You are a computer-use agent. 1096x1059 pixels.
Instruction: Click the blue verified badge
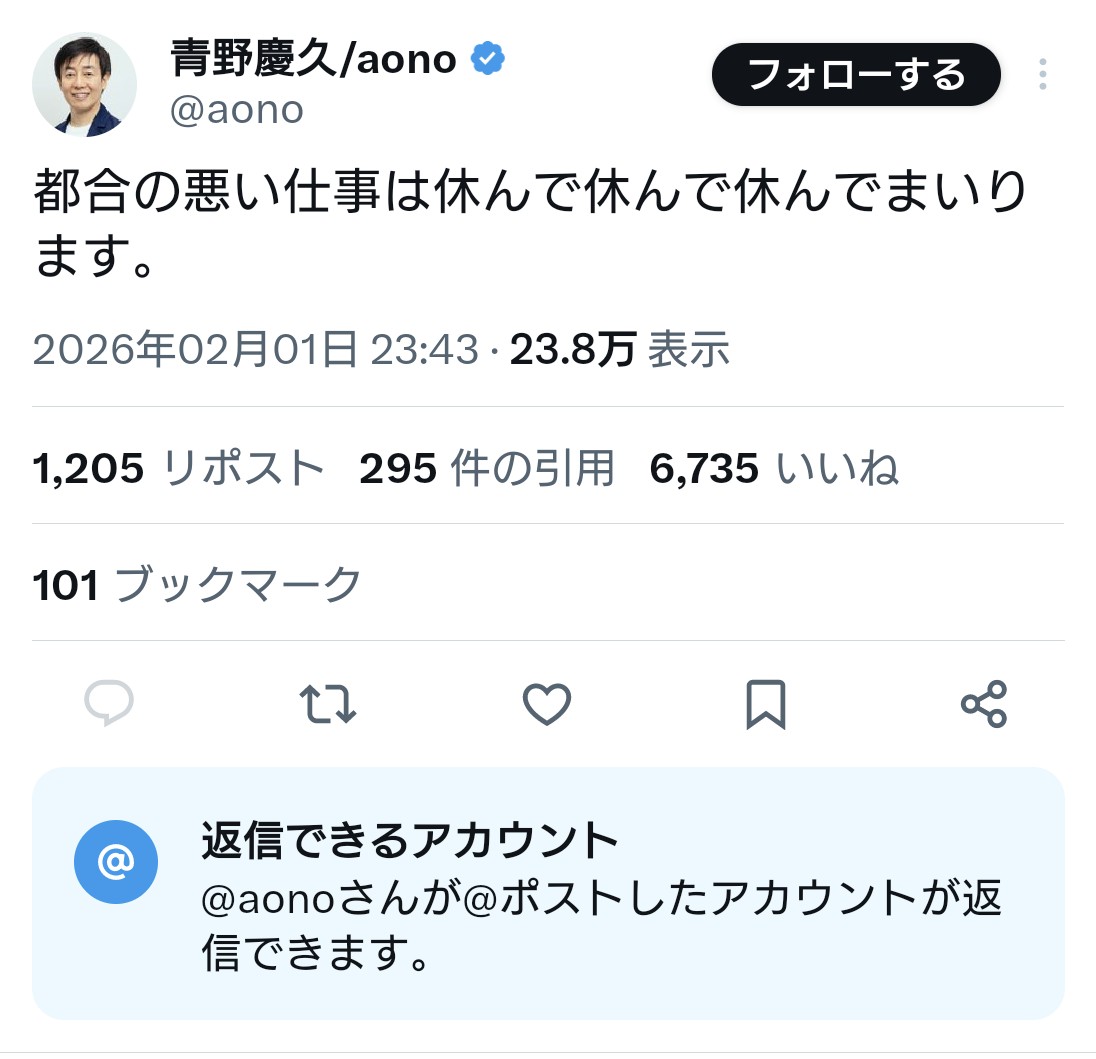[x=488, y=60]
